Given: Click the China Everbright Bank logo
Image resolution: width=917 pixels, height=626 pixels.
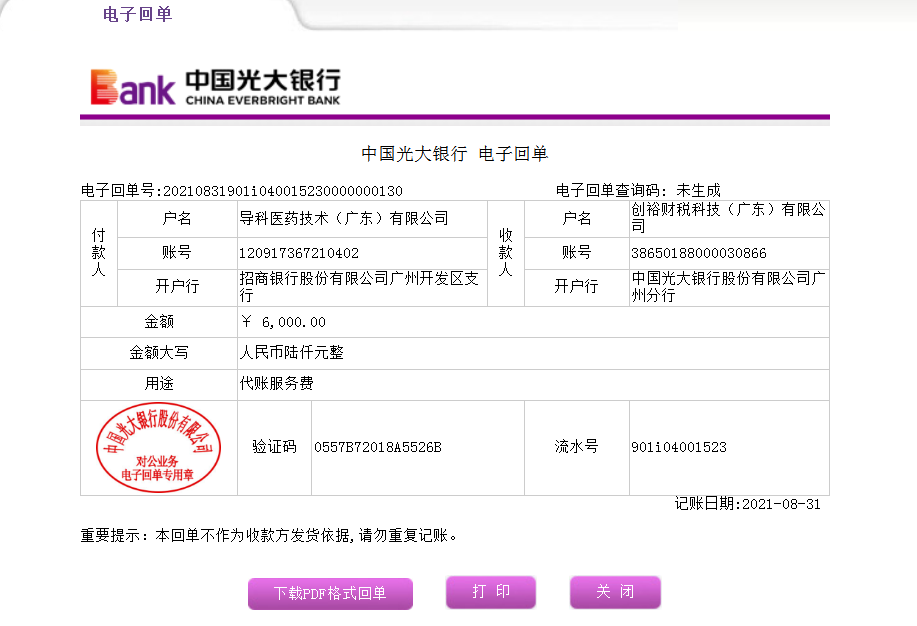Looking at the screenshot, I should 215,86.
